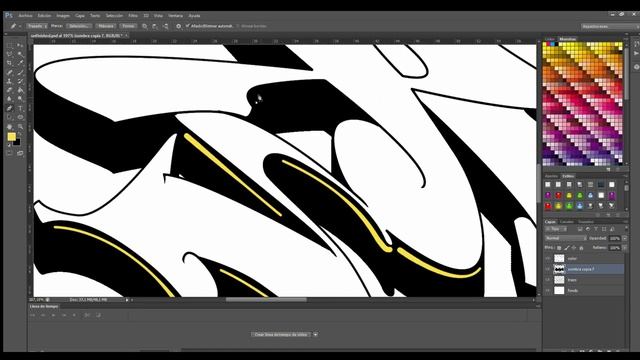Switch to the Canales tab

[567, 222]
